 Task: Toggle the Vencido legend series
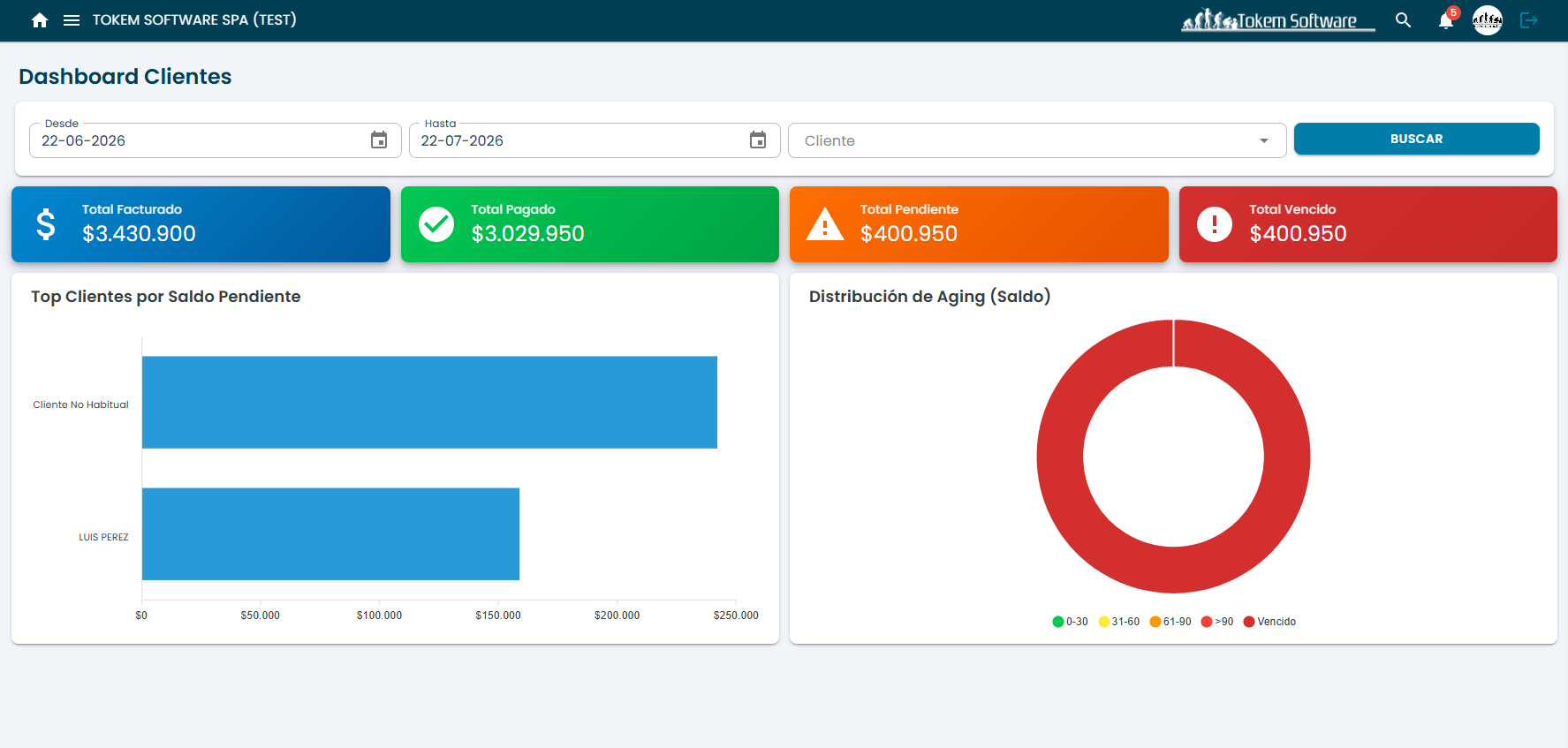[1269, 622]
